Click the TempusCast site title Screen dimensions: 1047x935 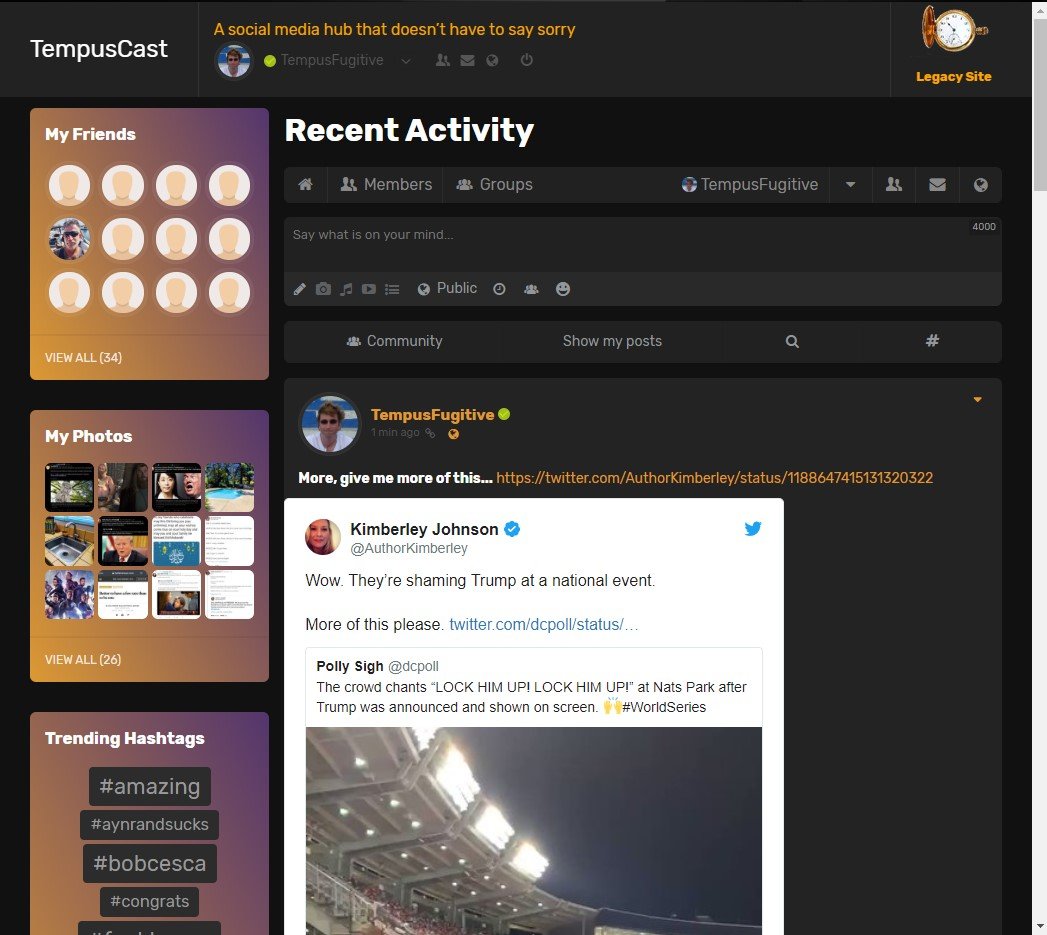click(99, 48)
